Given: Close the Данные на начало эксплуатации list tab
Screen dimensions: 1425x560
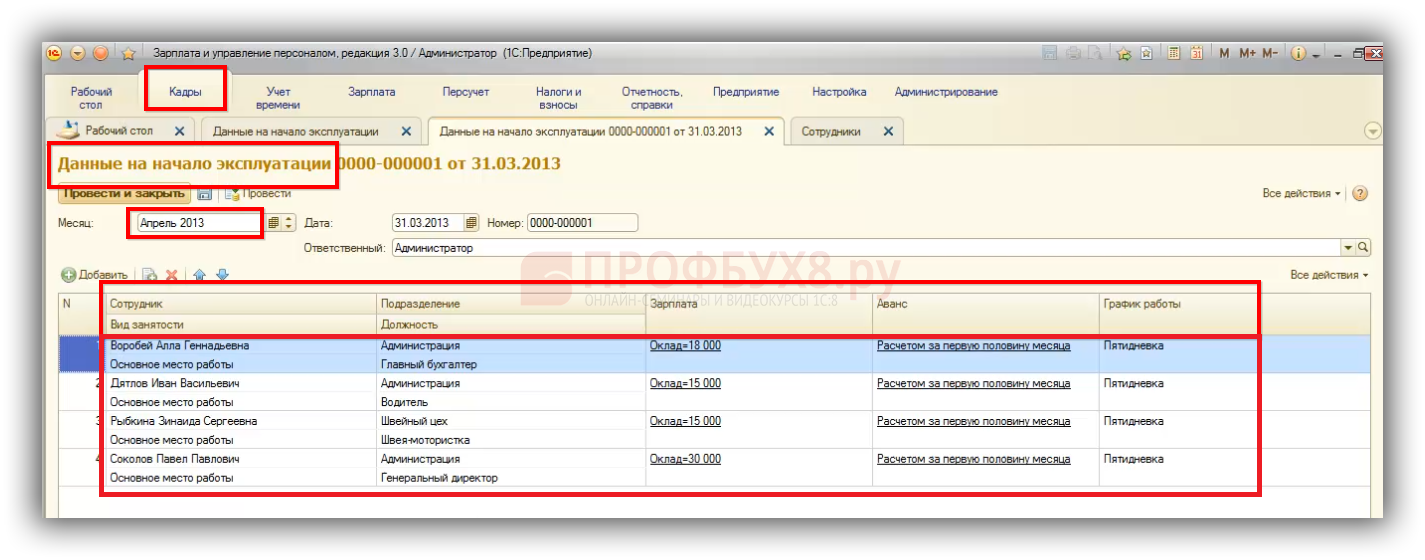Looking at the screenshot, I should coord(406,131).
